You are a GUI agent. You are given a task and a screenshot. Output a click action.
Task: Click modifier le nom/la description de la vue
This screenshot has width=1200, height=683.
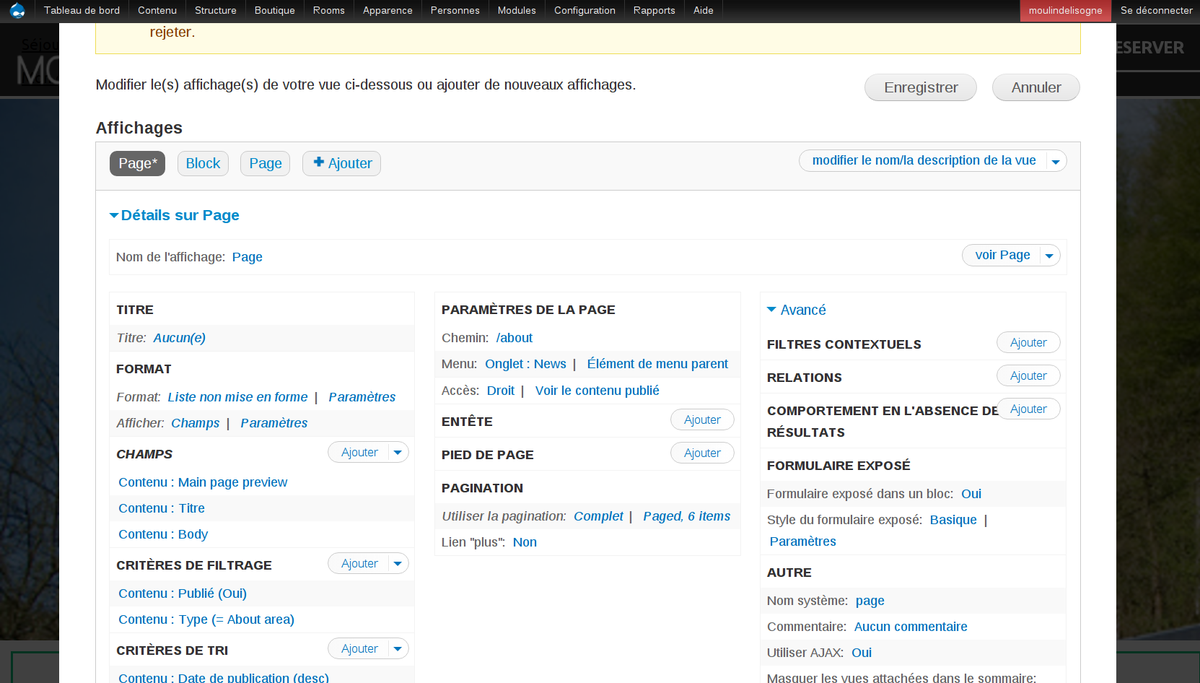(x=924, y=160)
